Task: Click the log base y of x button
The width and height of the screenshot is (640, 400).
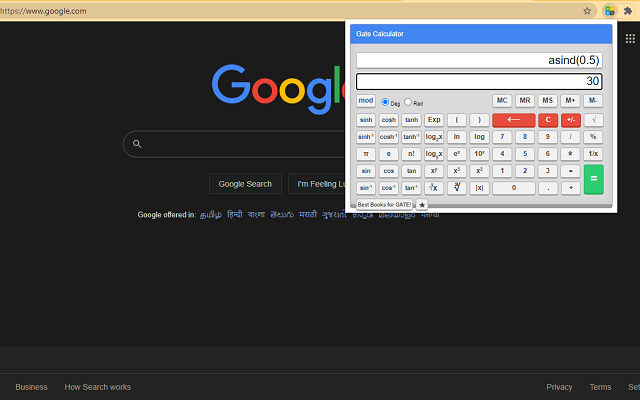Action: tap(434, 154)
